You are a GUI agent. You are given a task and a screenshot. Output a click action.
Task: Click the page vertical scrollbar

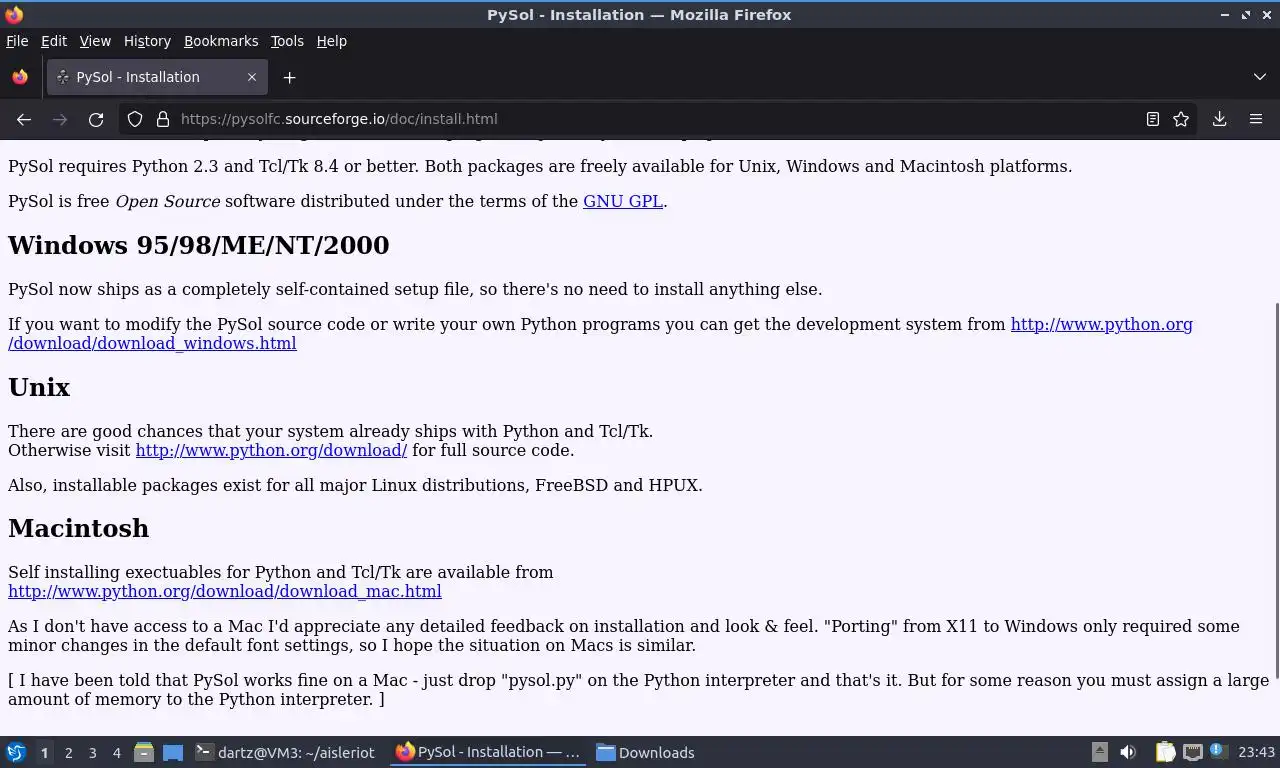(x=1275, y=490)
